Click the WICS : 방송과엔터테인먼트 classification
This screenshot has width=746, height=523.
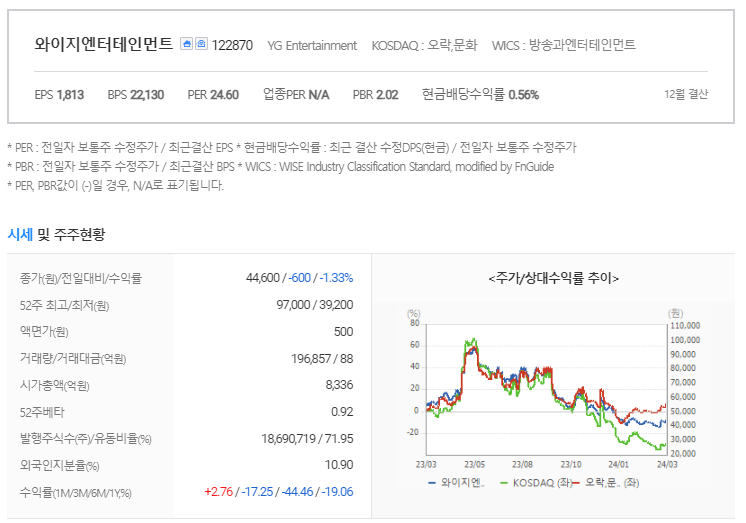[x=564, y=45]
